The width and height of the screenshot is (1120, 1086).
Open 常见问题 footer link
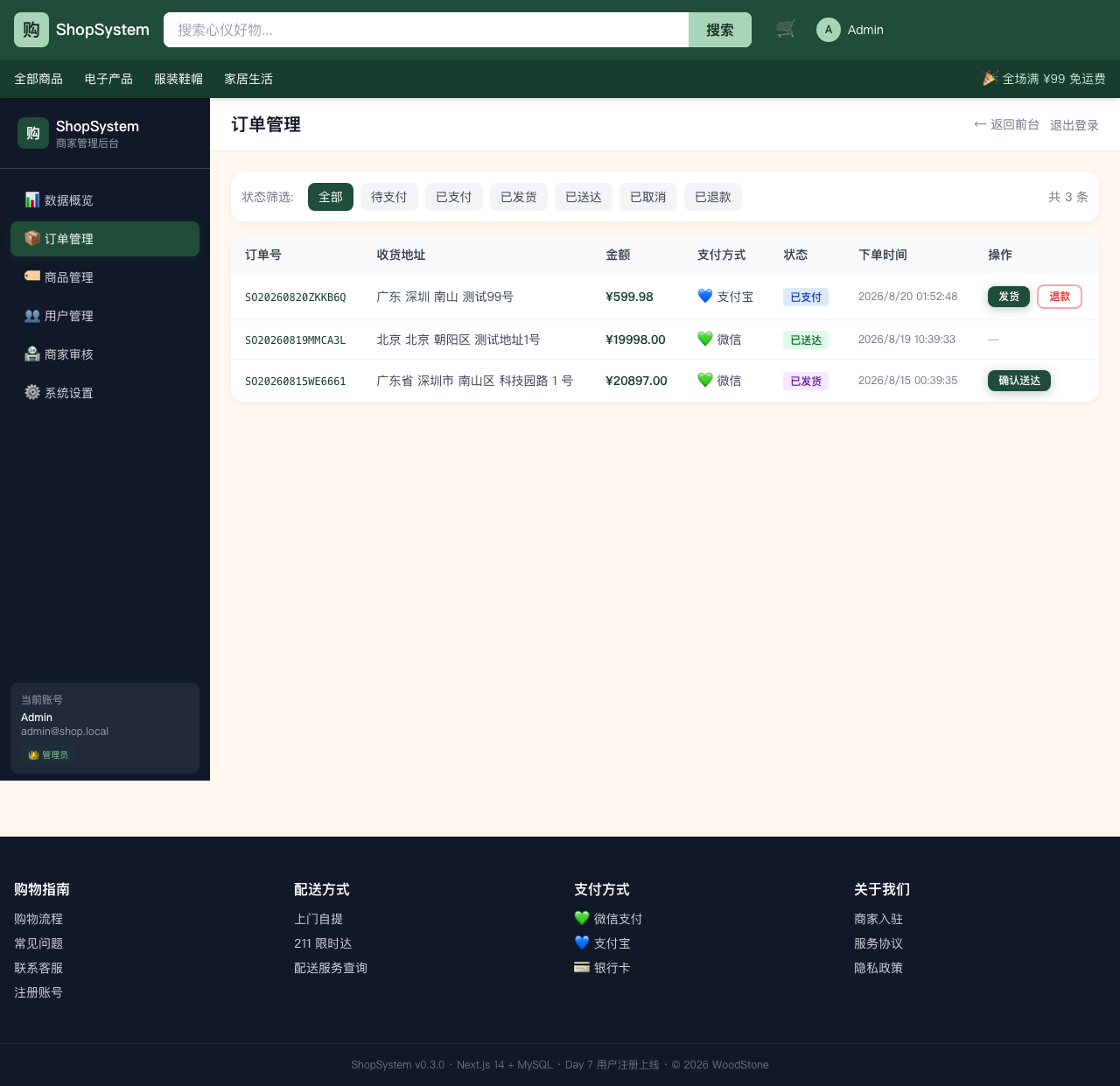(38, 943)
